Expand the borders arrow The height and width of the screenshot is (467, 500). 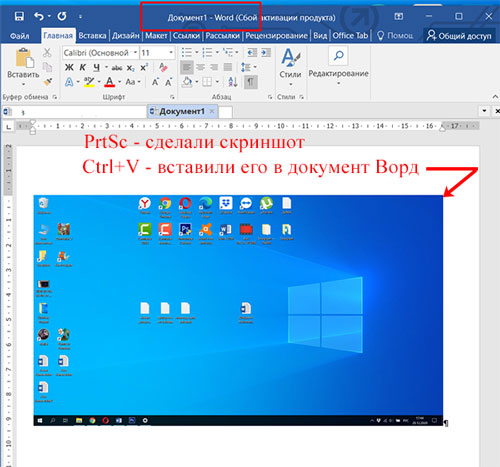[x=217, y=82]
